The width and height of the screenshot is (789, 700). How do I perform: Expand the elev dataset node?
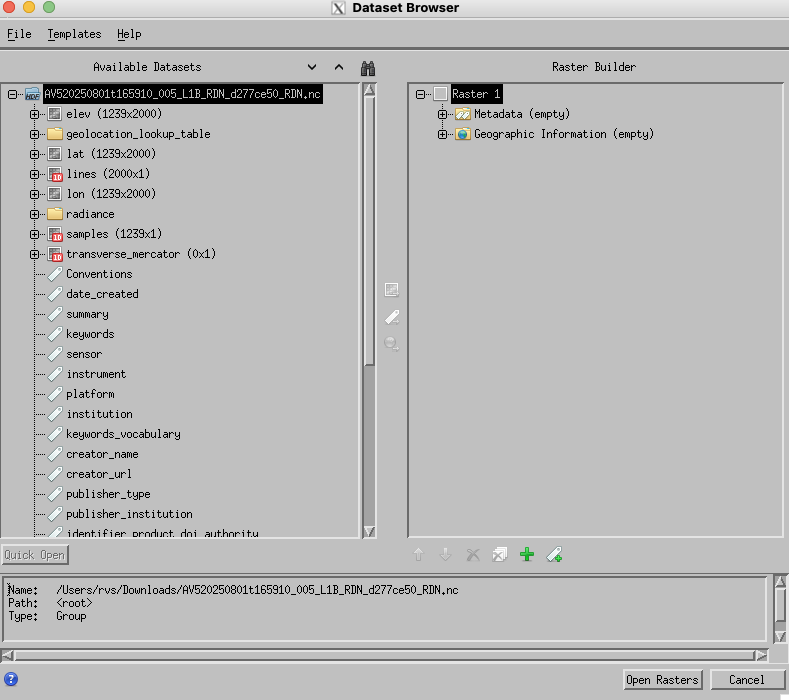34,114
